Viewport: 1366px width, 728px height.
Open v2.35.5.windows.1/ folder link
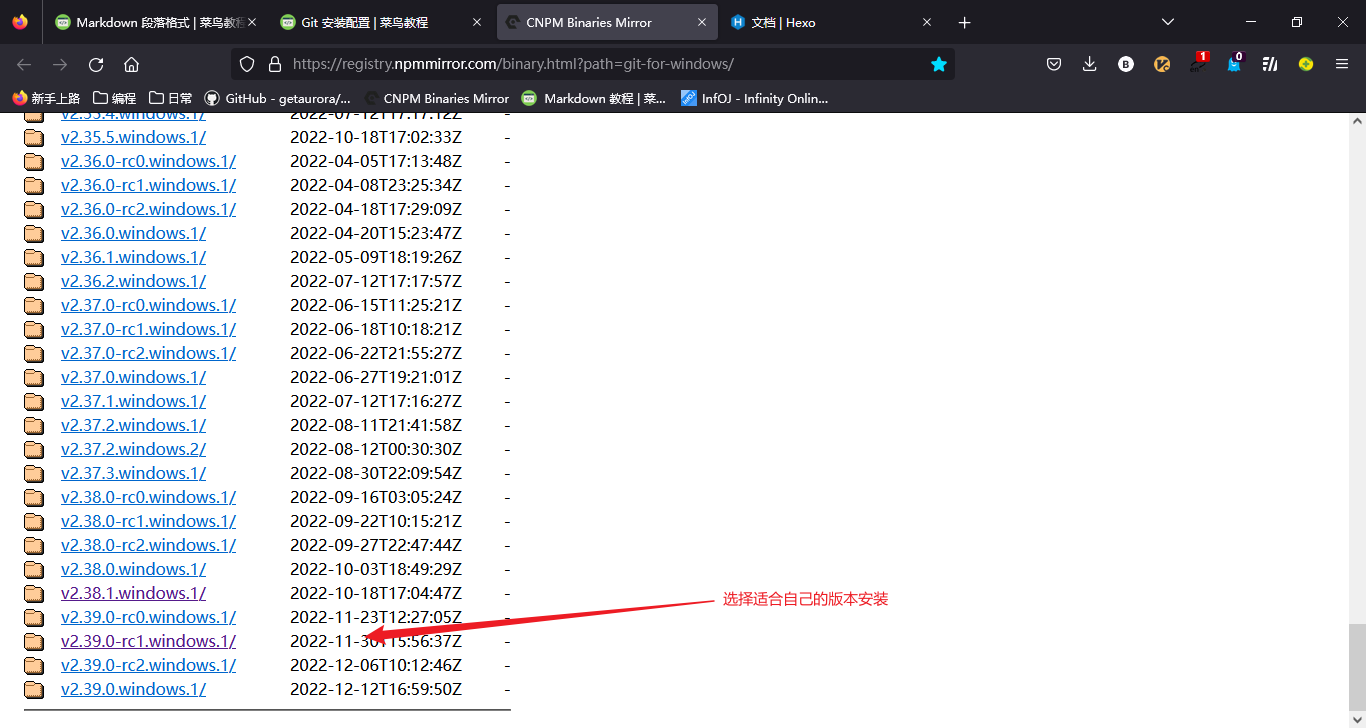click(x=133, y=137)
